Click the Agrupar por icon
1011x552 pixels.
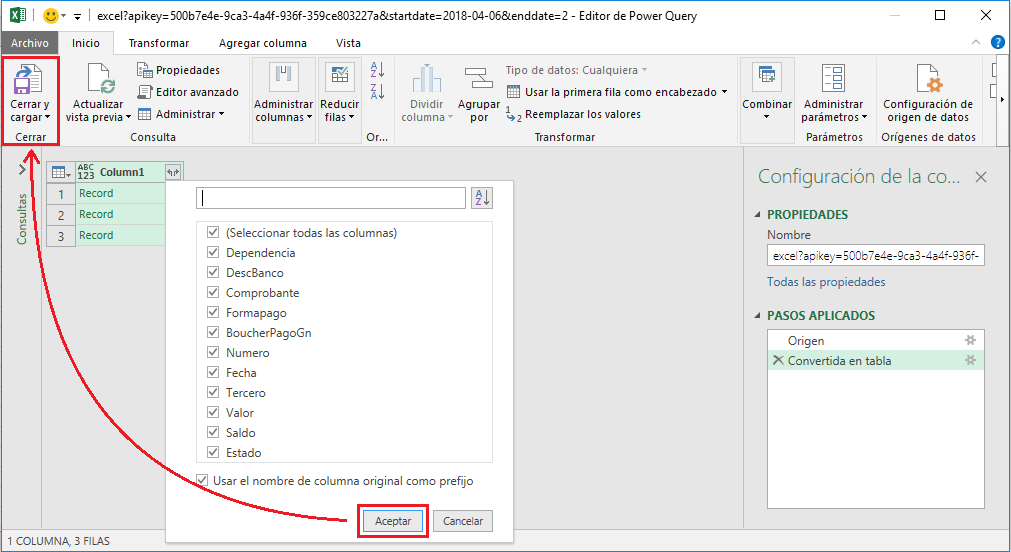pyautogui.click(x=478, y=79)
